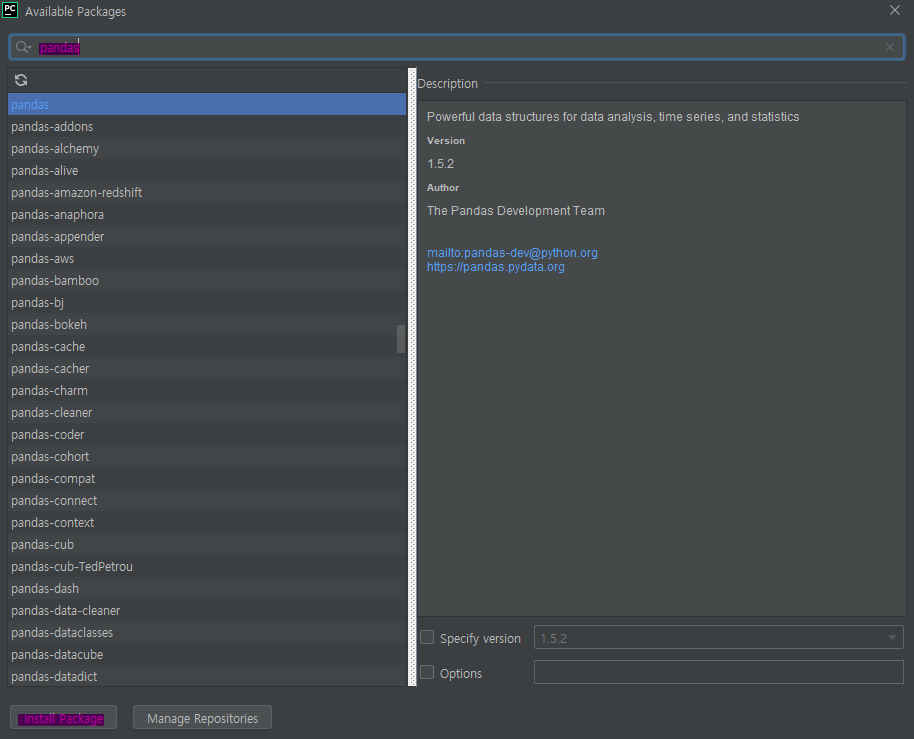
Task: Click the package description summary text
Action: pyautogui.click(x=613, y=117)
